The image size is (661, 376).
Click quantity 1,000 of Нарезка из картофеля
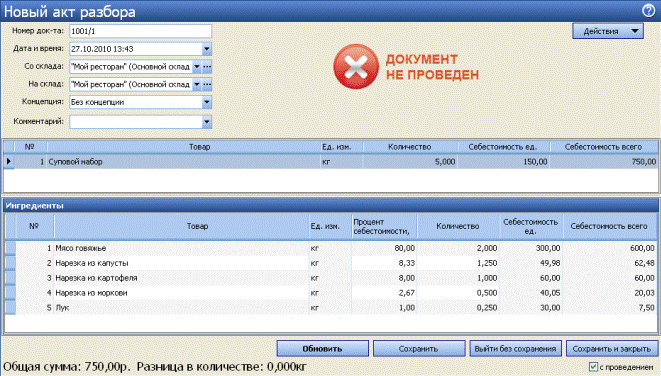458,278
